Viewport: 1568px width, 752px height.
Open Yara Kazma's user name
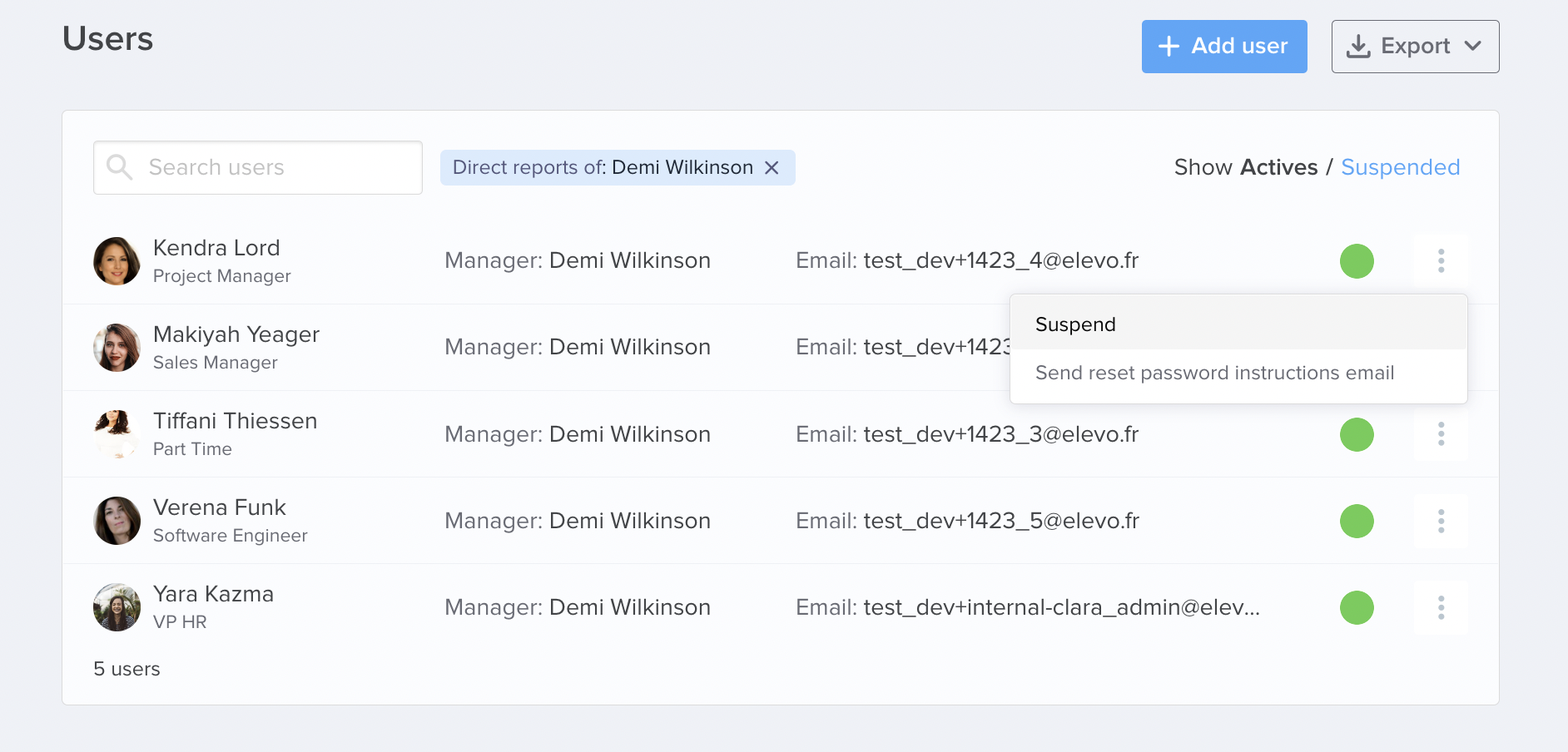(213, 594)
